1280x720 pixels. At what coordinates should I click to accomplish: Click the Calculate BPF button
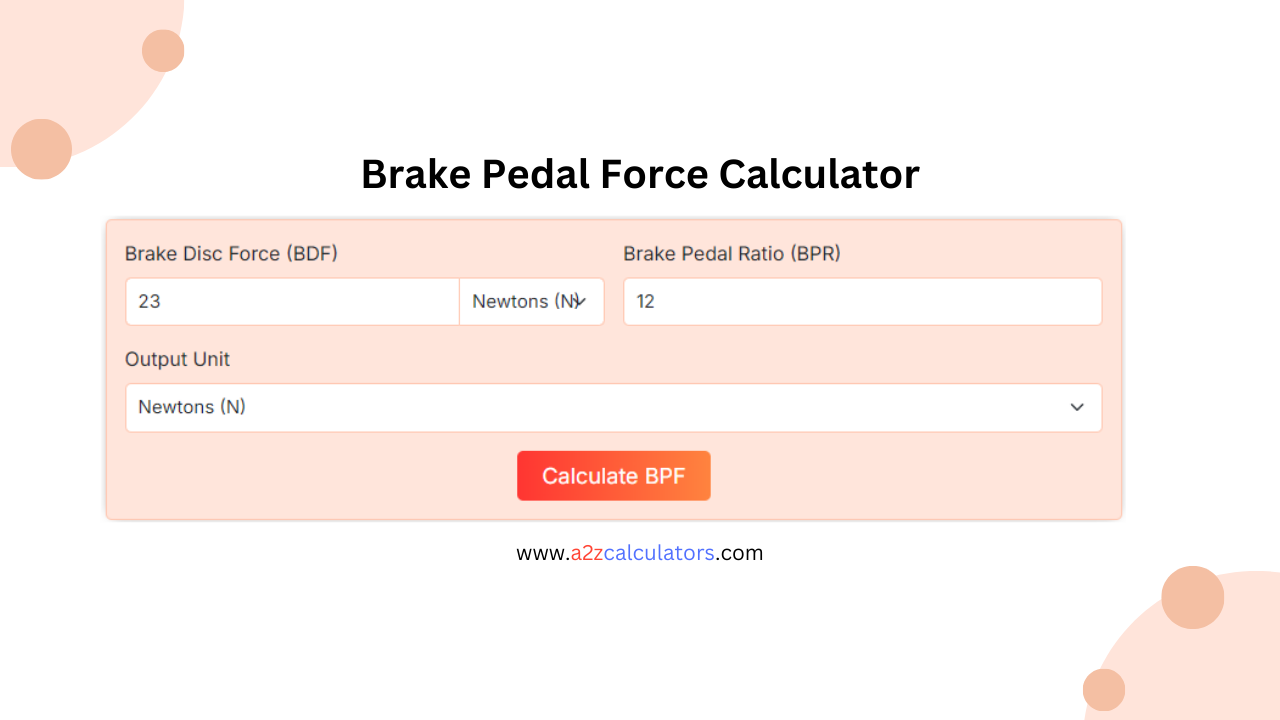613,475
